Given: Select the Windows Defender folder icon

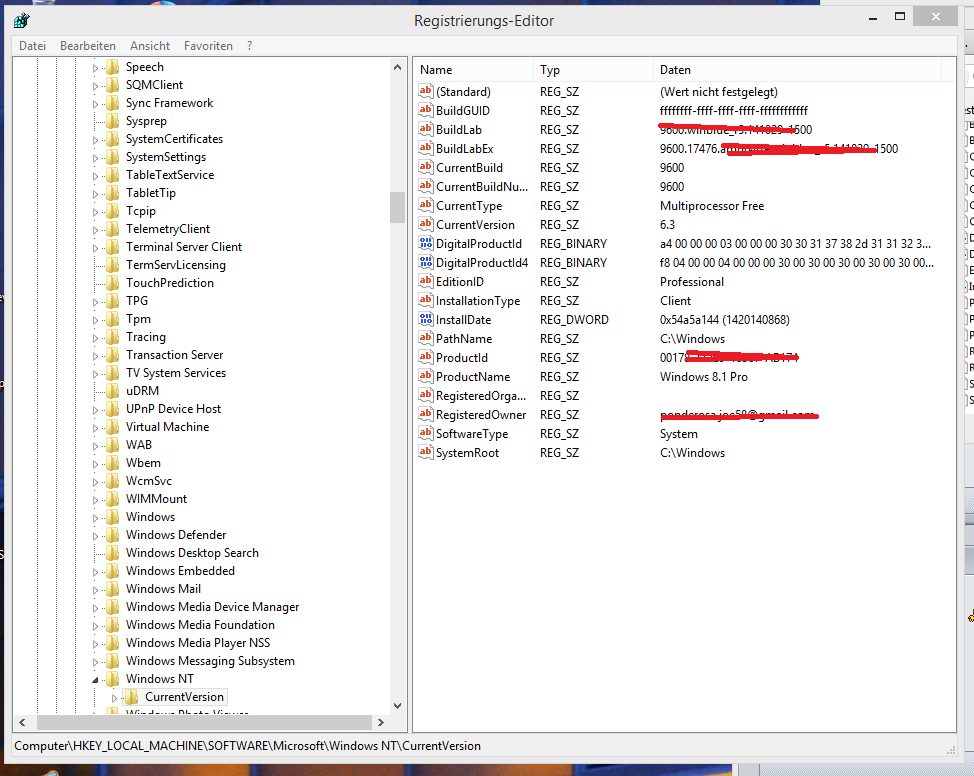Looking at the screenshot, I should [x=112, y=534].
